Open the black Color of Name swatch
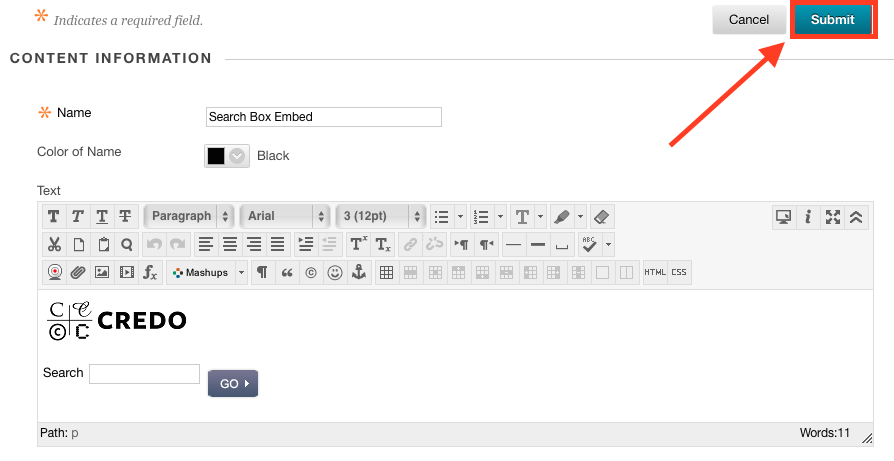894x461 pixels. (x=226, y=156)
